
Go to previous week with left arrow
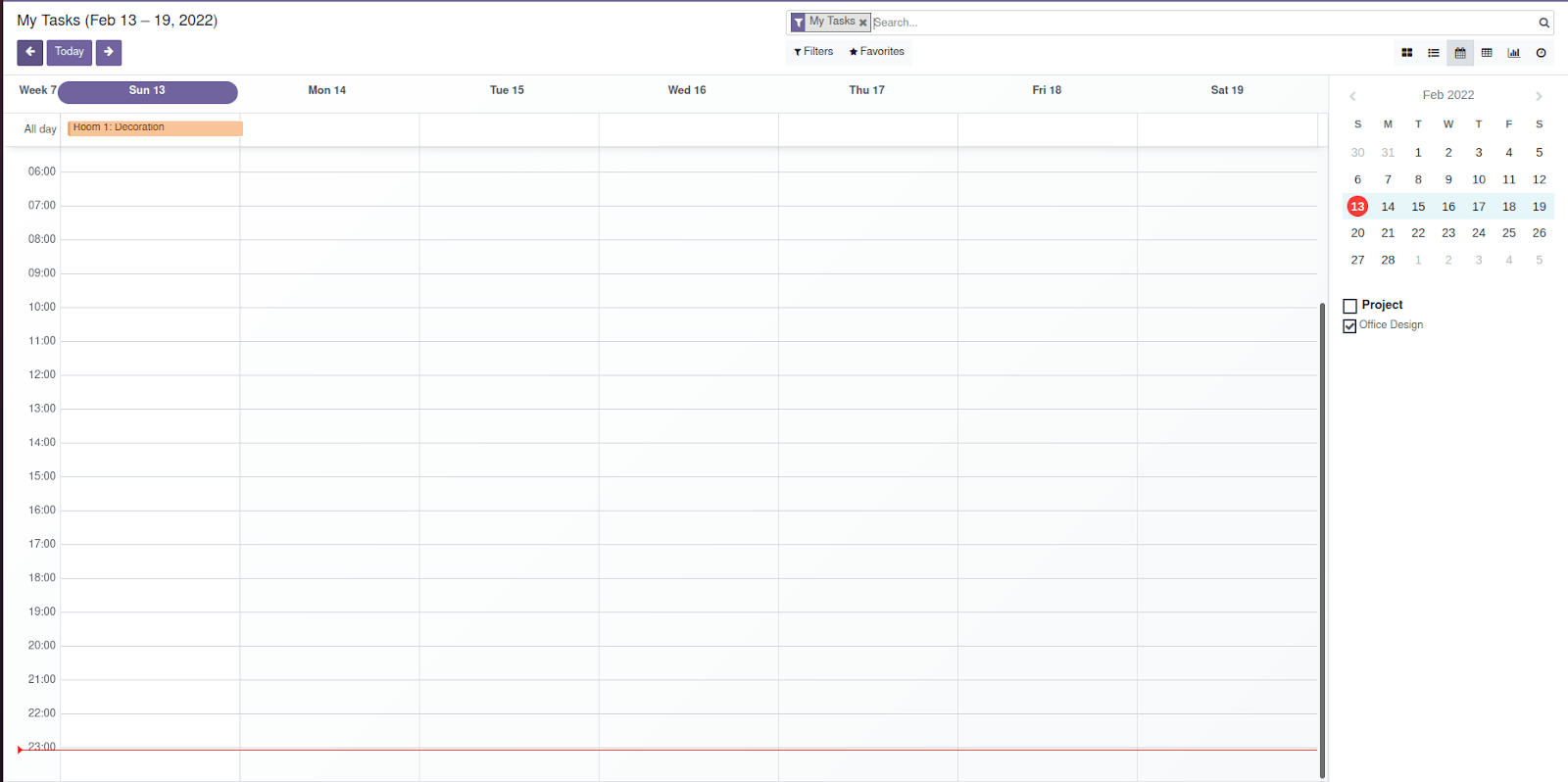tap(29, 52)
